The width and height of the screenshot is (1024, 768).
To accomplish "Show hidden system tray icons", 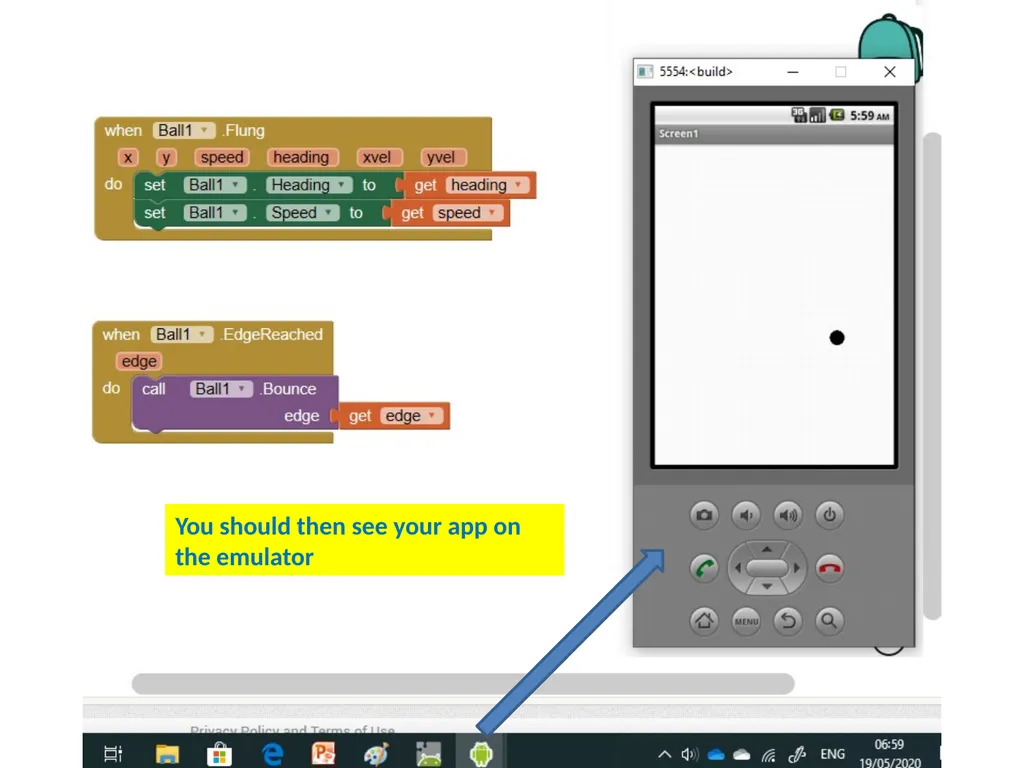I will click(665, 754).
